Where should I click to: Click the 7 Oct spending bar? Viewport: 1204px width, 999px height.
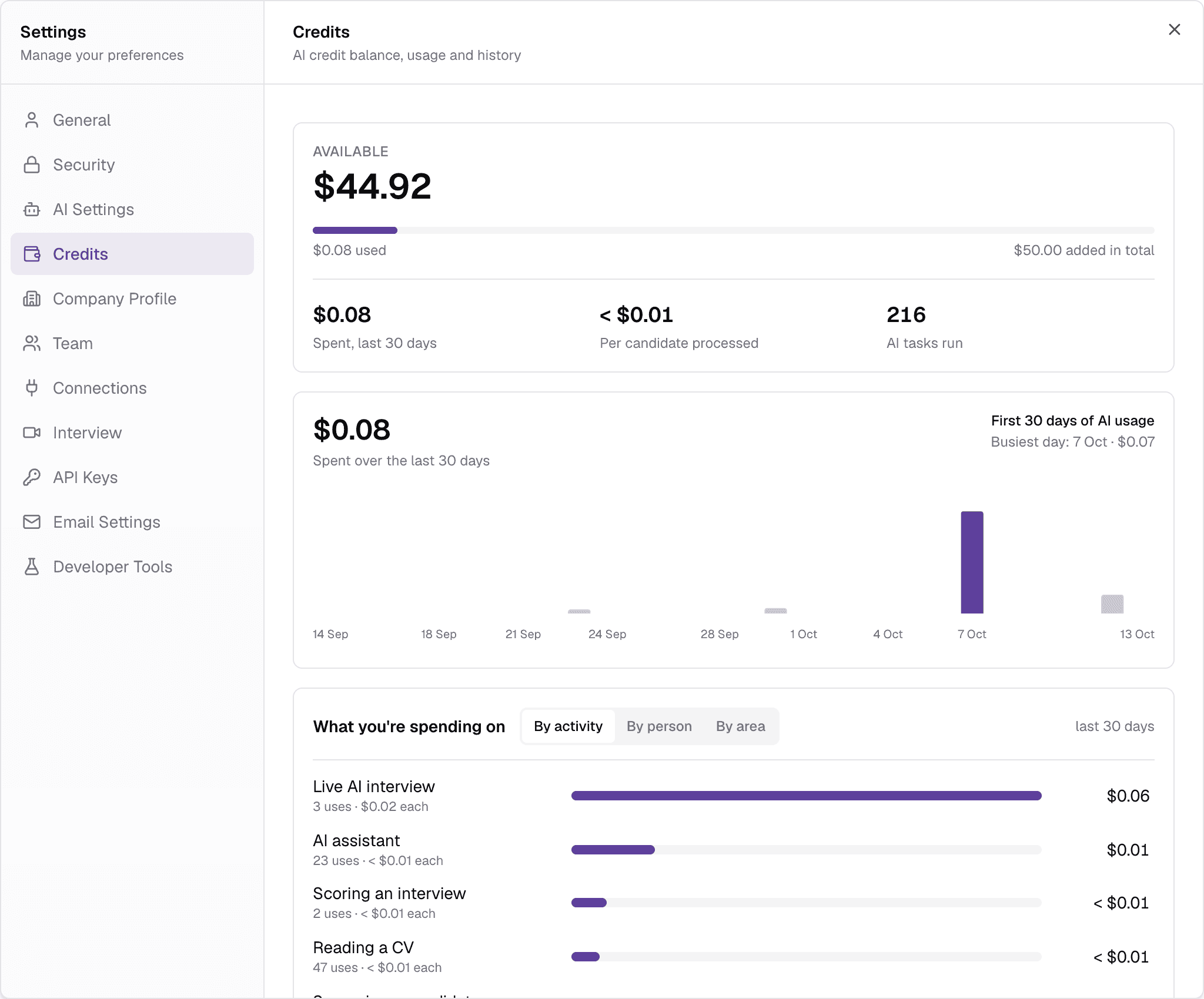click(x=972, y=562)
